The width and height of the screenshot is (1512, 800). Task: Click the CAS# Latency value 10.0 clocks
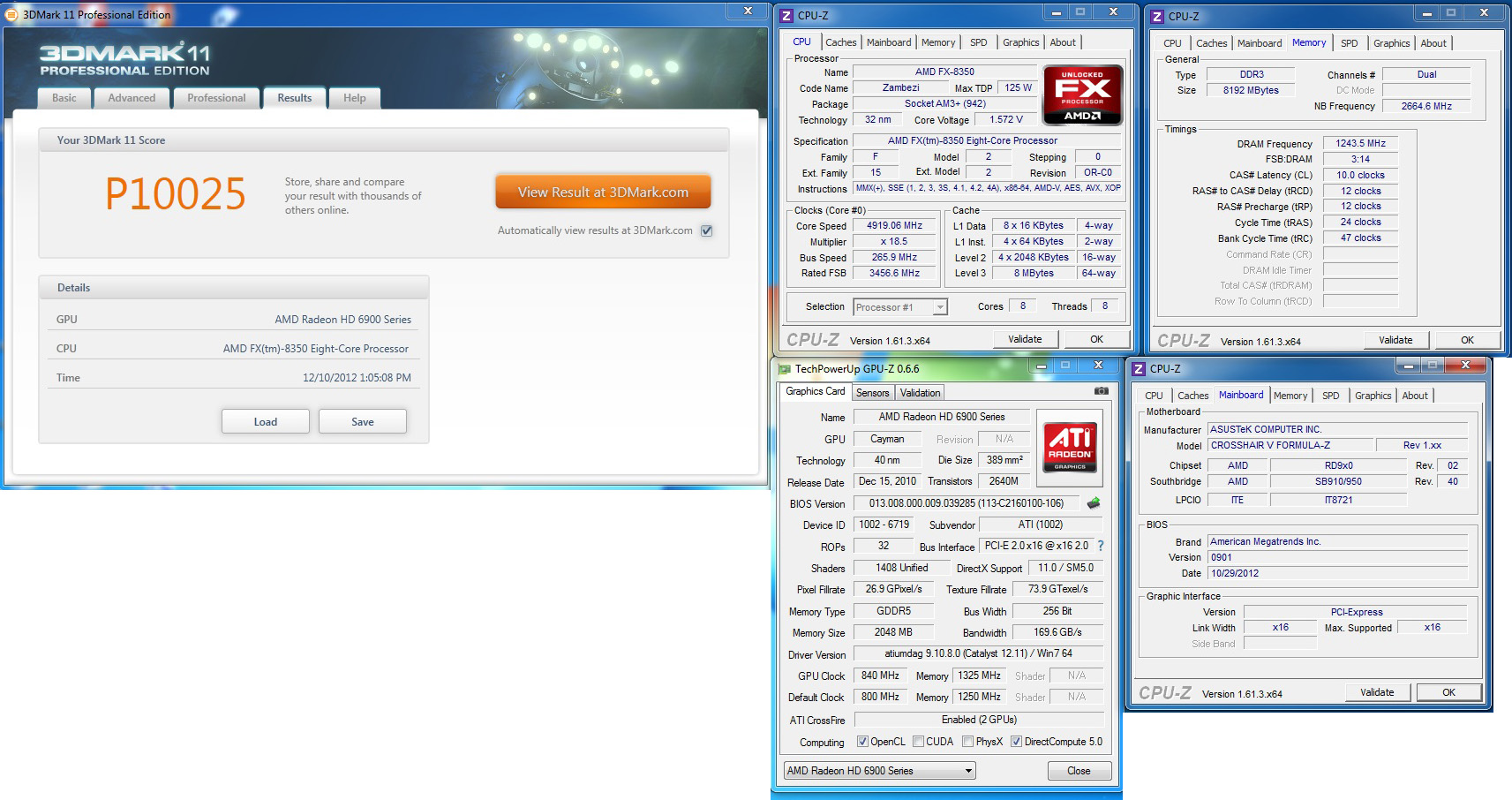pos(1360,175)
